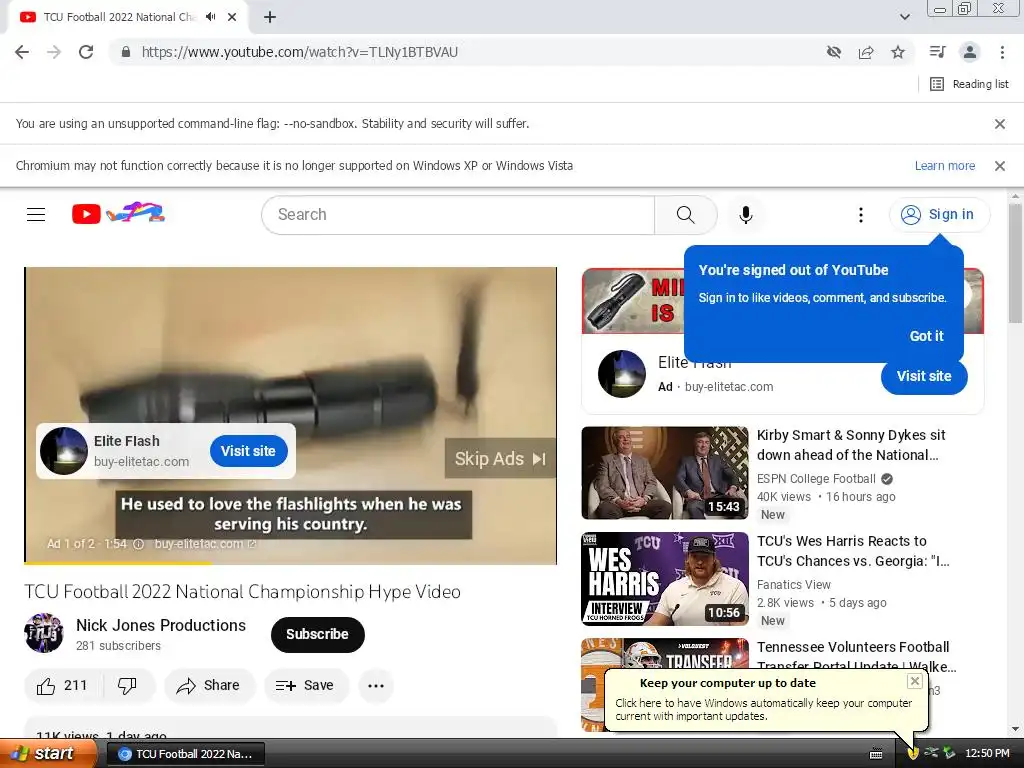Skip the ads in player
The height and width of the screenshot is (768, 1024).
[x=500, y=458]
